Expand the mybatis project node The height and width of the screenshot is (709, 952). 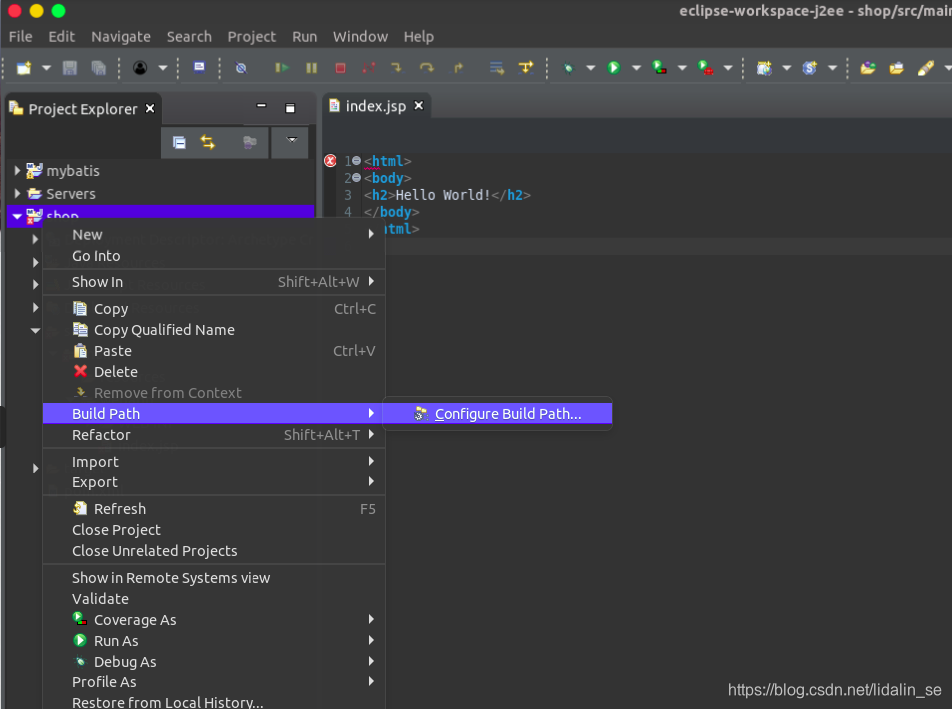click(17, 171)
